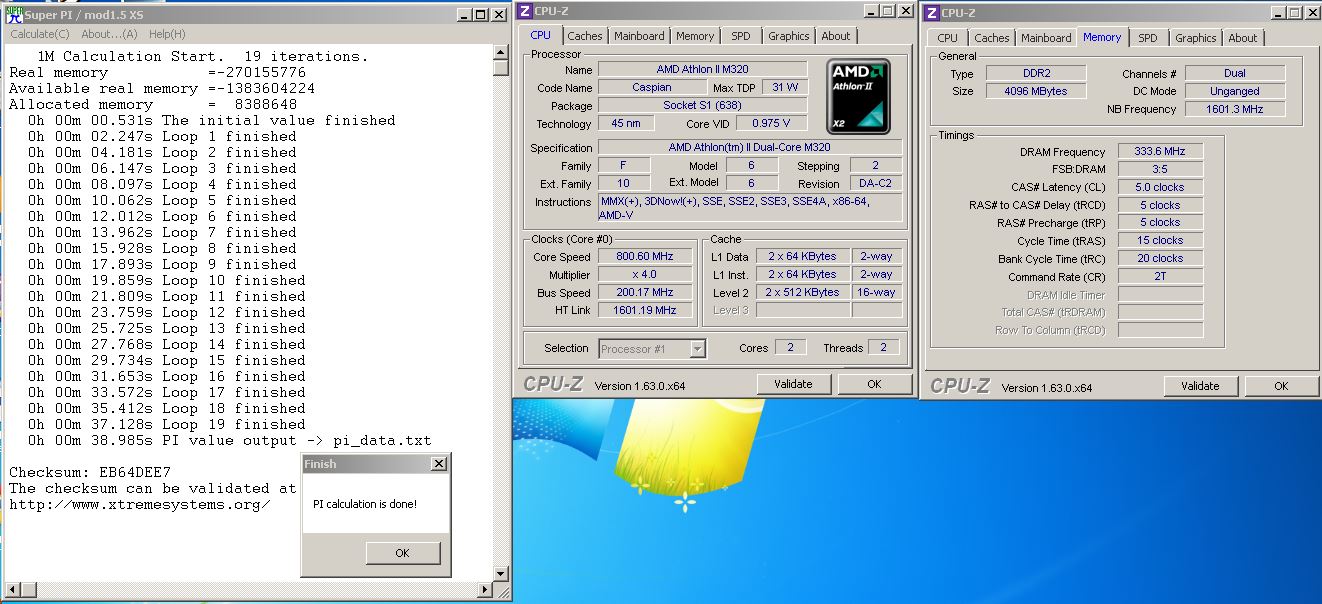
Task: Click the DC Mode value Unganged
Action: pyautogui.click(x=1236, y=91)
